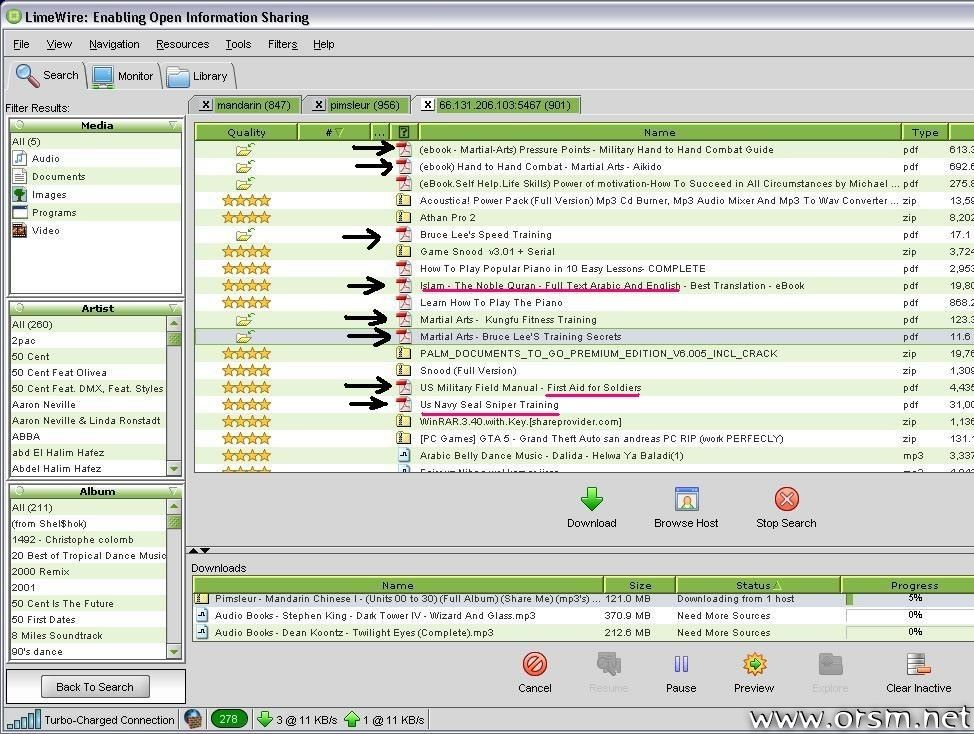
Task: Click the zip icon for Pimsleur download row
Action: [202, 599]
